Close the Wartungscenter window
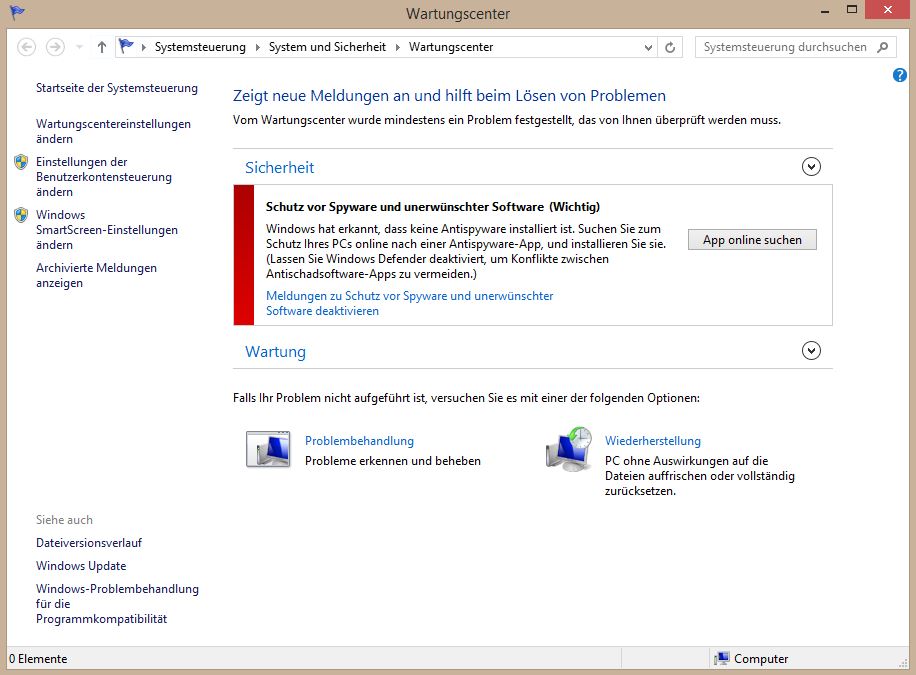The height and width of the screenshot is (675, 916). (887, 10)
